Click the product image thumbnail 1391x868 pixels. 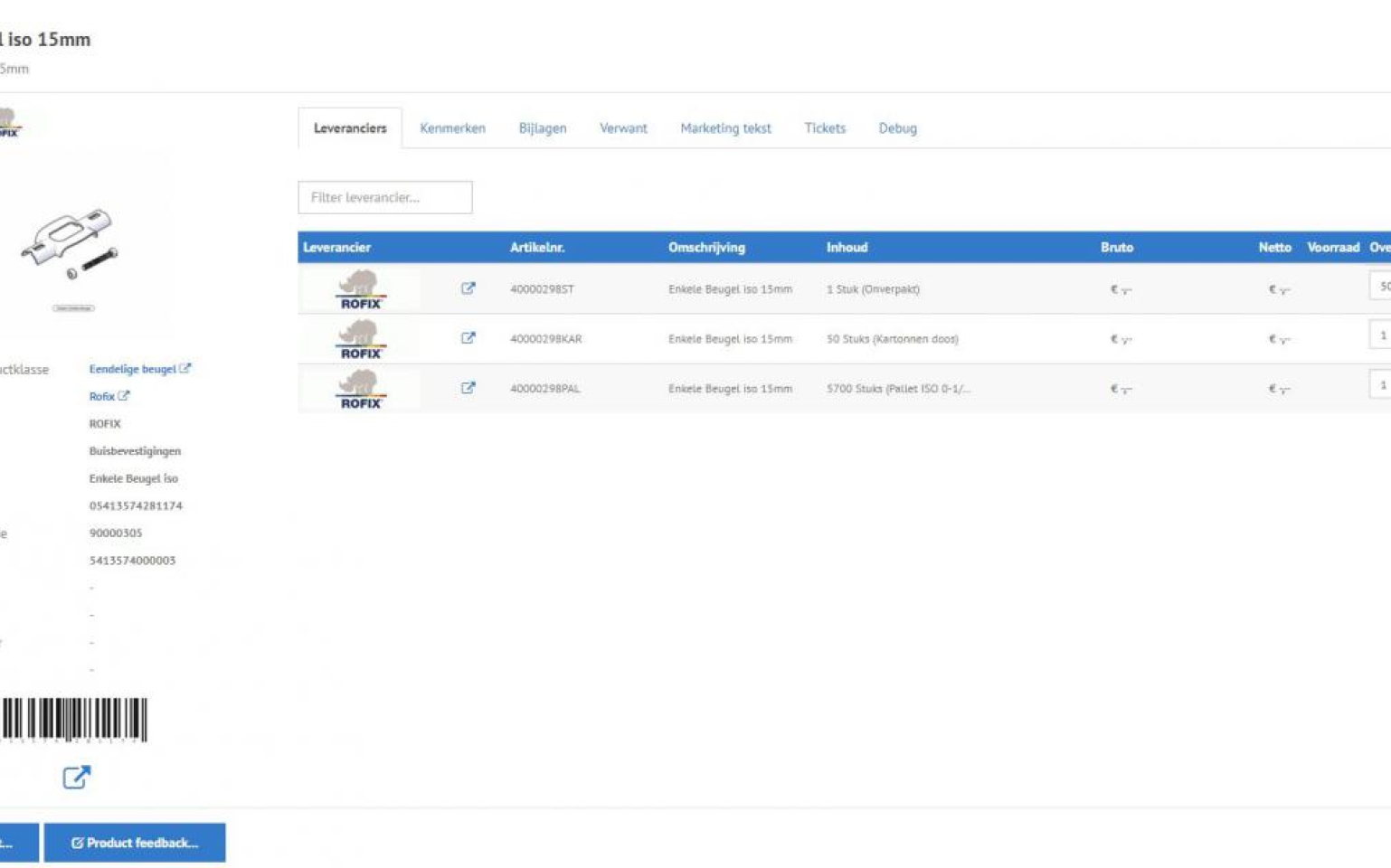(71, 244)
